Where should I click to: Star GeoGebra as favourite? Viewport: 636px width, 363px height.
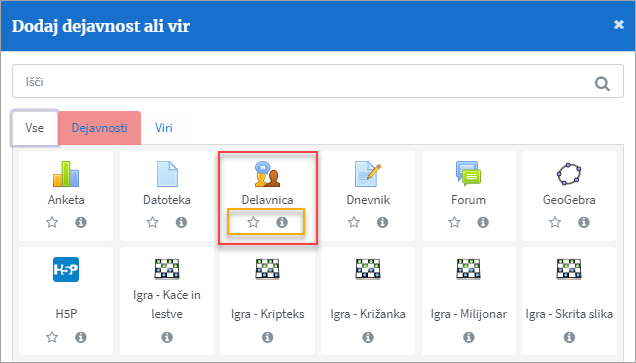pos(555,222)
